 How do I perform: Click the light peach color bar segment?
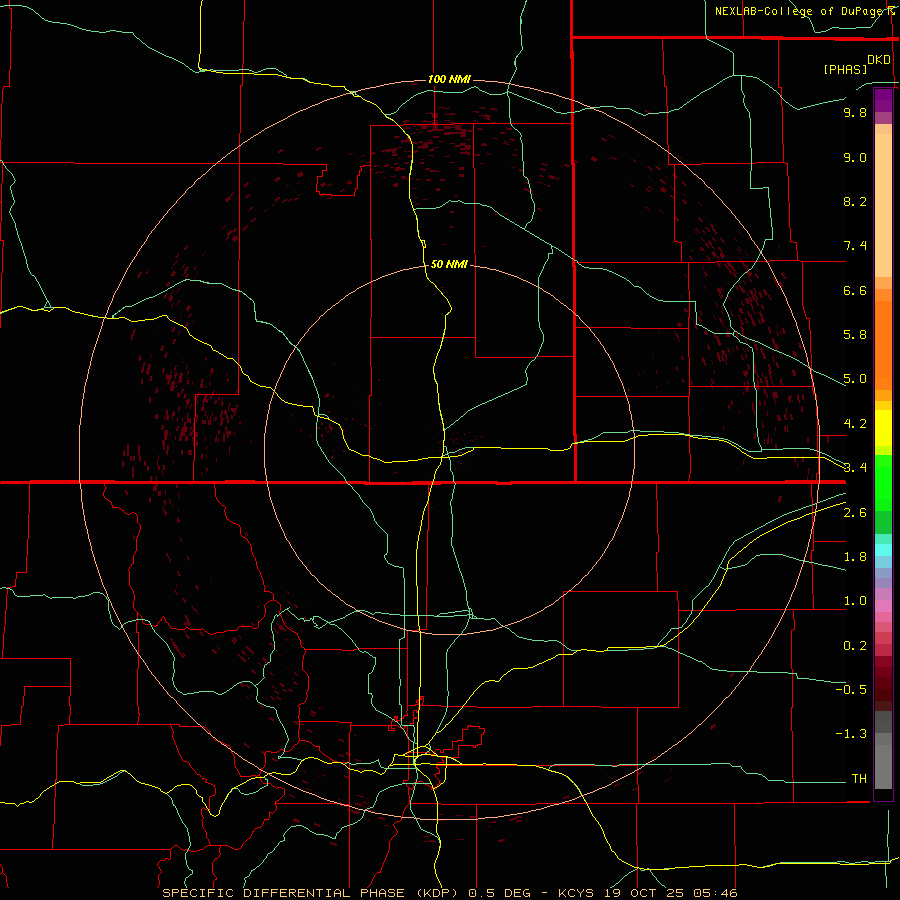click(x=883, y=205)
